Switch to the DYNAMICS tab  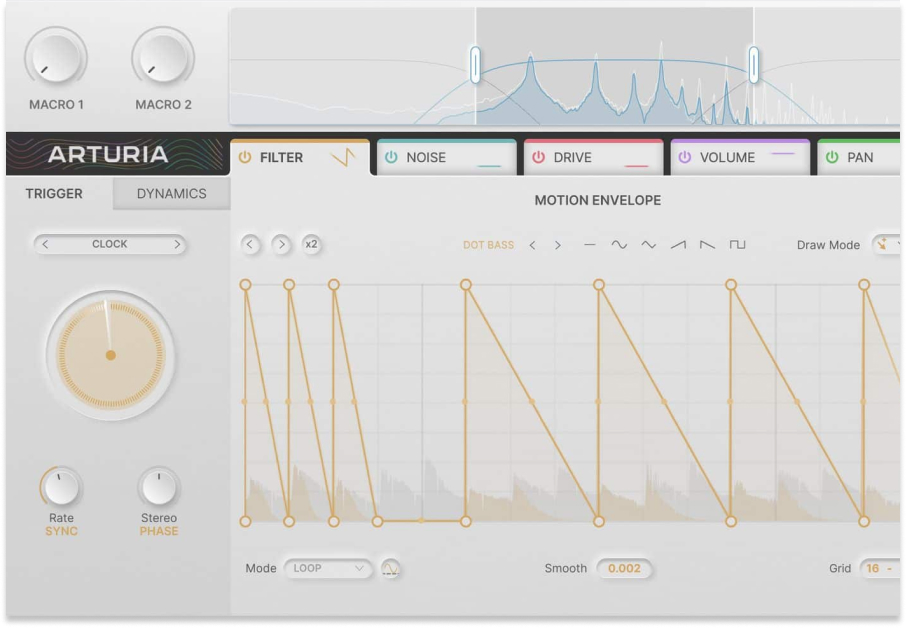coord(171,194)
